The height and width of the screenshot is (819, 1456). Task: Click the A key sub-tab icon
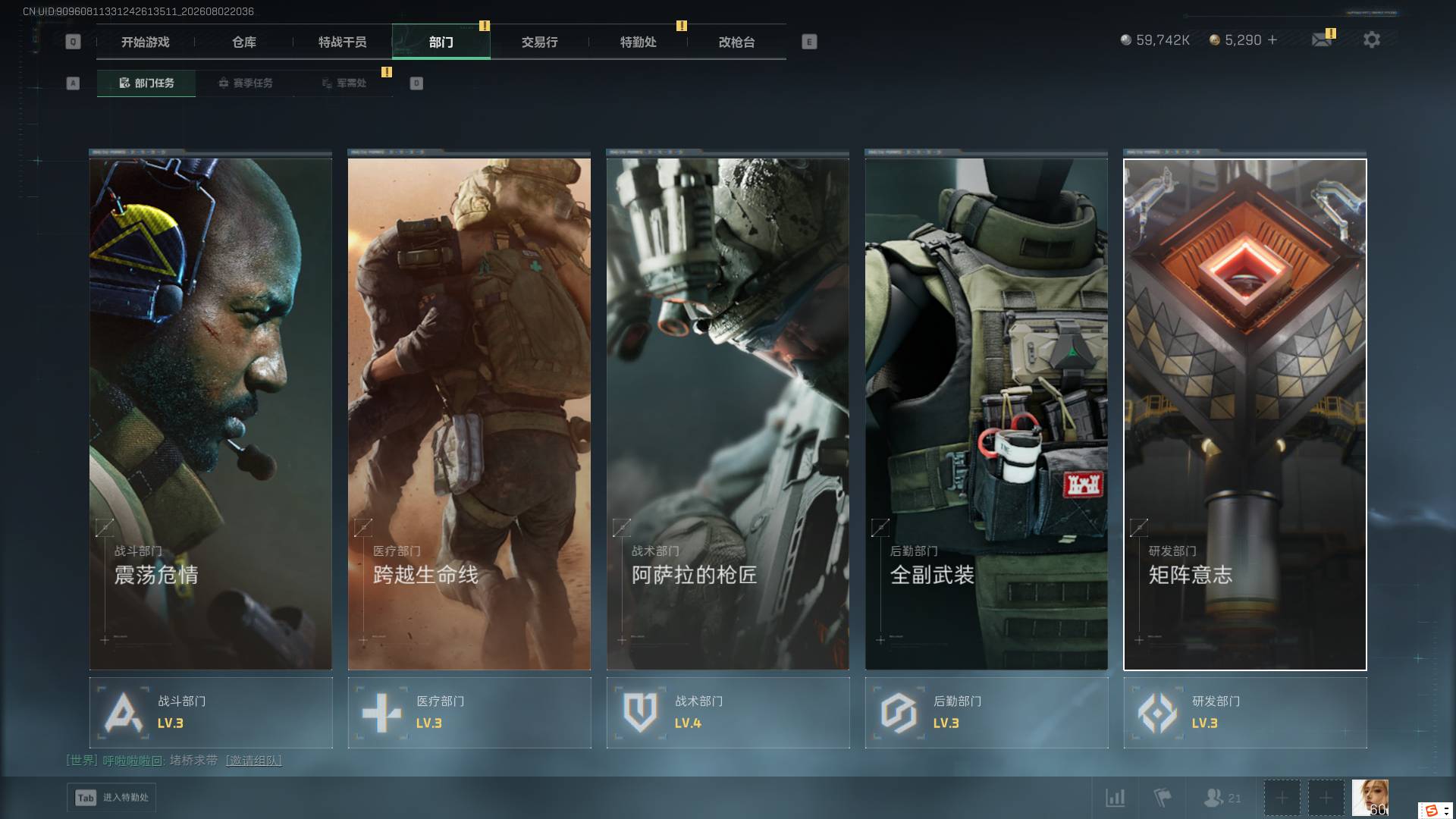pyautogui.click(x=73, y=83)
